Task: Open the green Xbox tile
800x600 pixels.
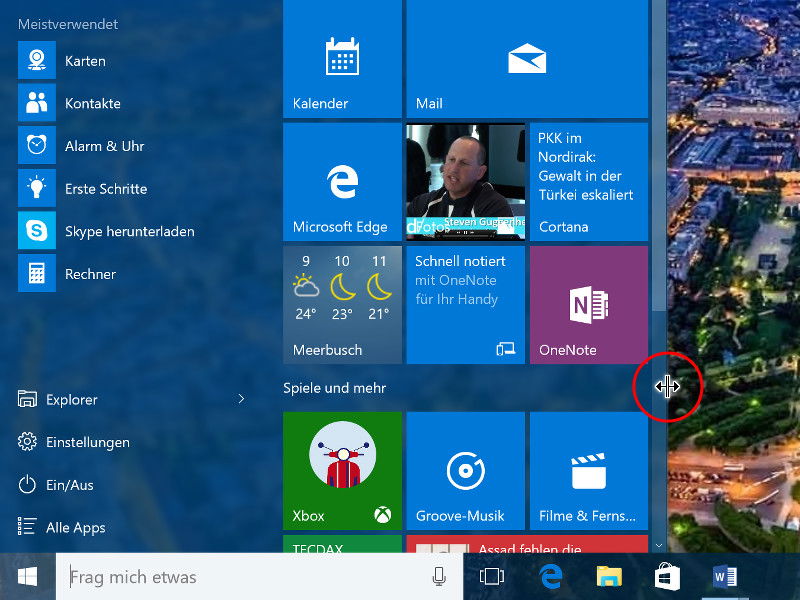Action: [x=342, y=471]
